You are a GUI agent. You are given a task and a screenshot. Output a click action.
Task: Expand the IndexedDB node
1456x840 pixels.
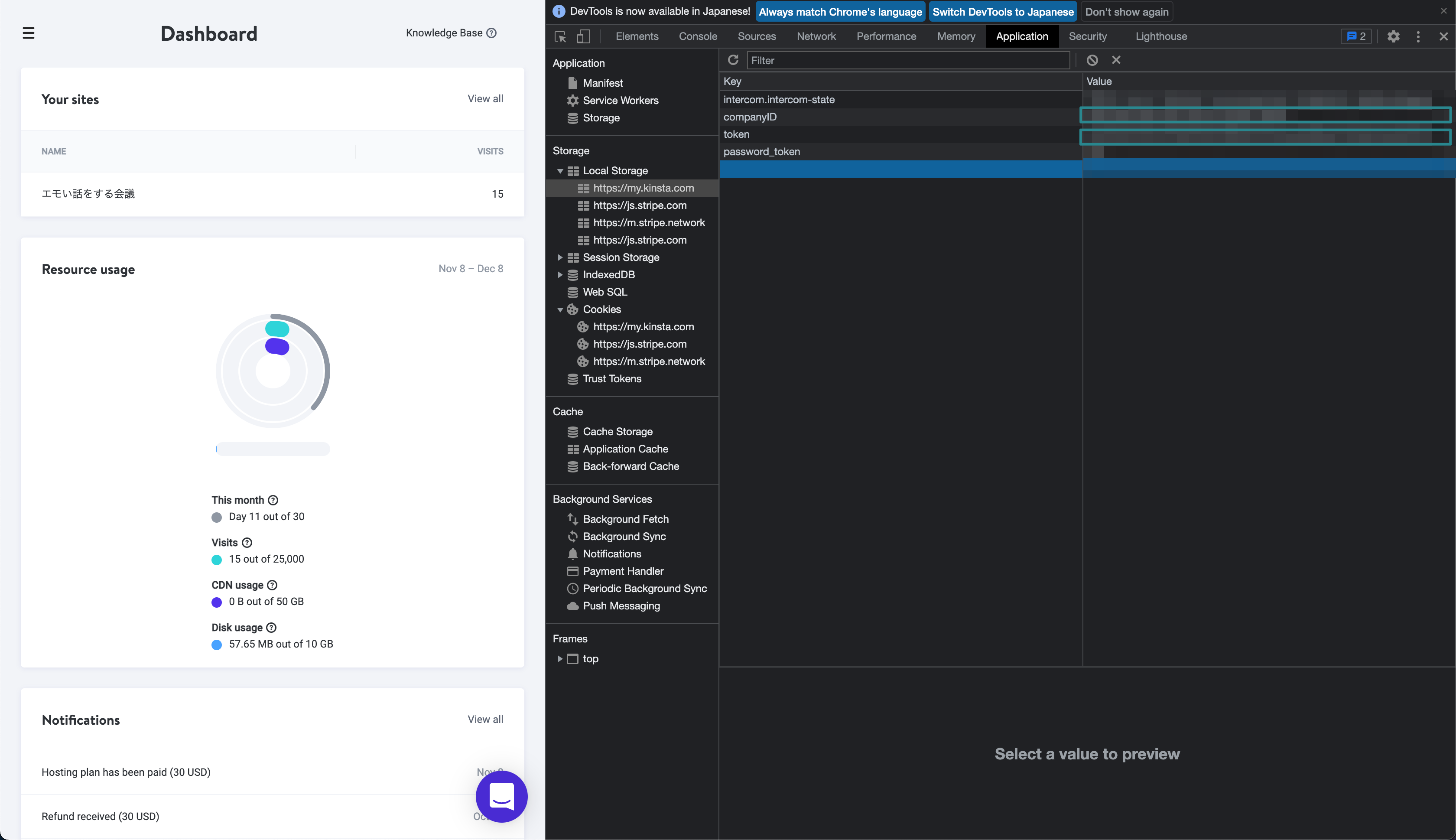click(x=559, y=275)
